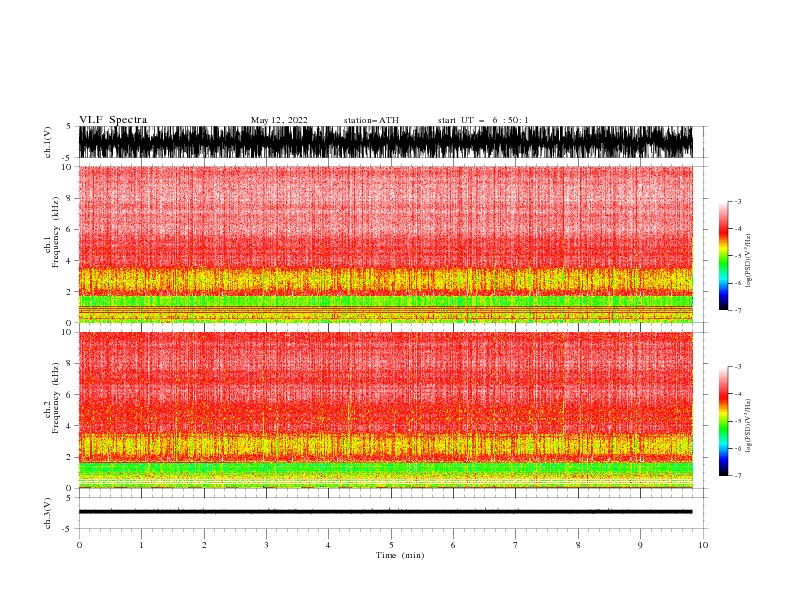Click time axis tick label '2'

pos(204,545)
